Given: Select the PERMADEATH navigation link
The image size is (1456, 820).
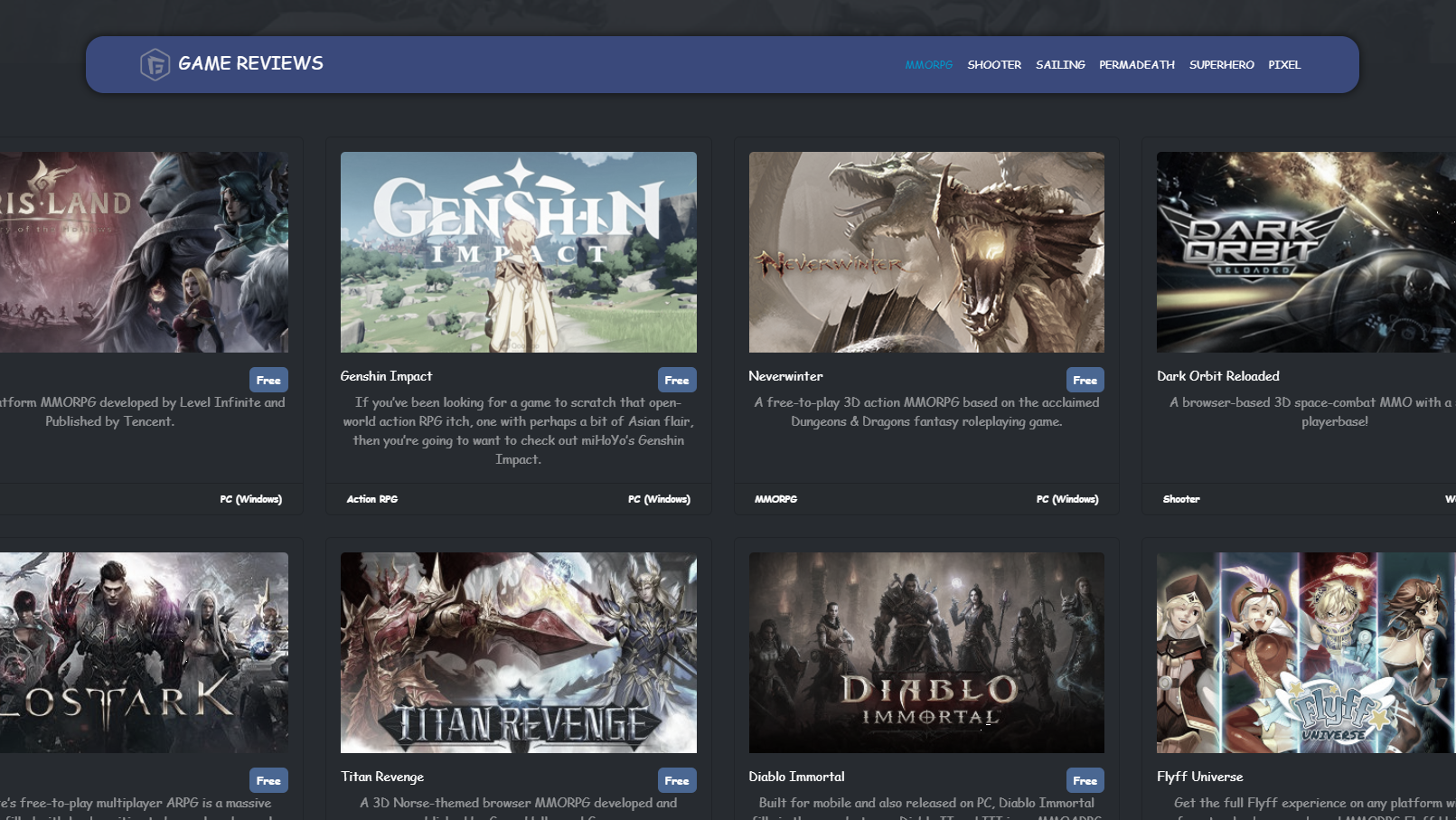Looking at the screenshot, I should pos(1136,64).
